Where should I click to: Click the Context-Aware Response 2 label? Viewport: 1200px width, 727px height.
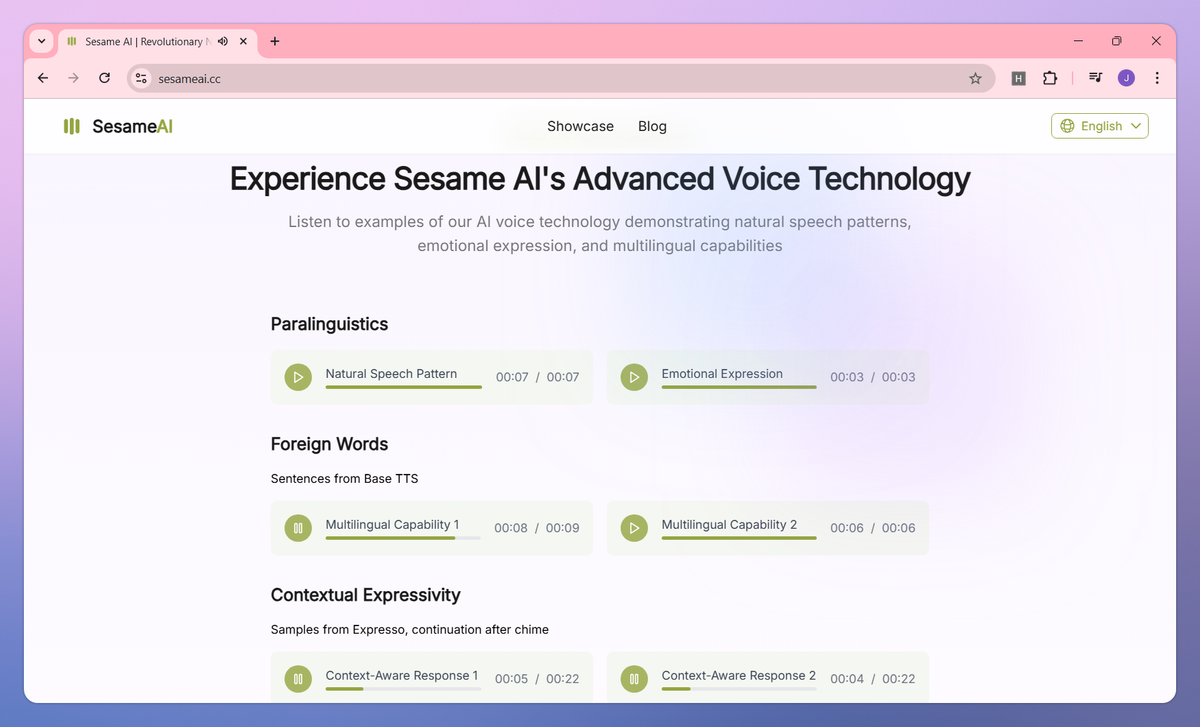(x=739, y=676)
